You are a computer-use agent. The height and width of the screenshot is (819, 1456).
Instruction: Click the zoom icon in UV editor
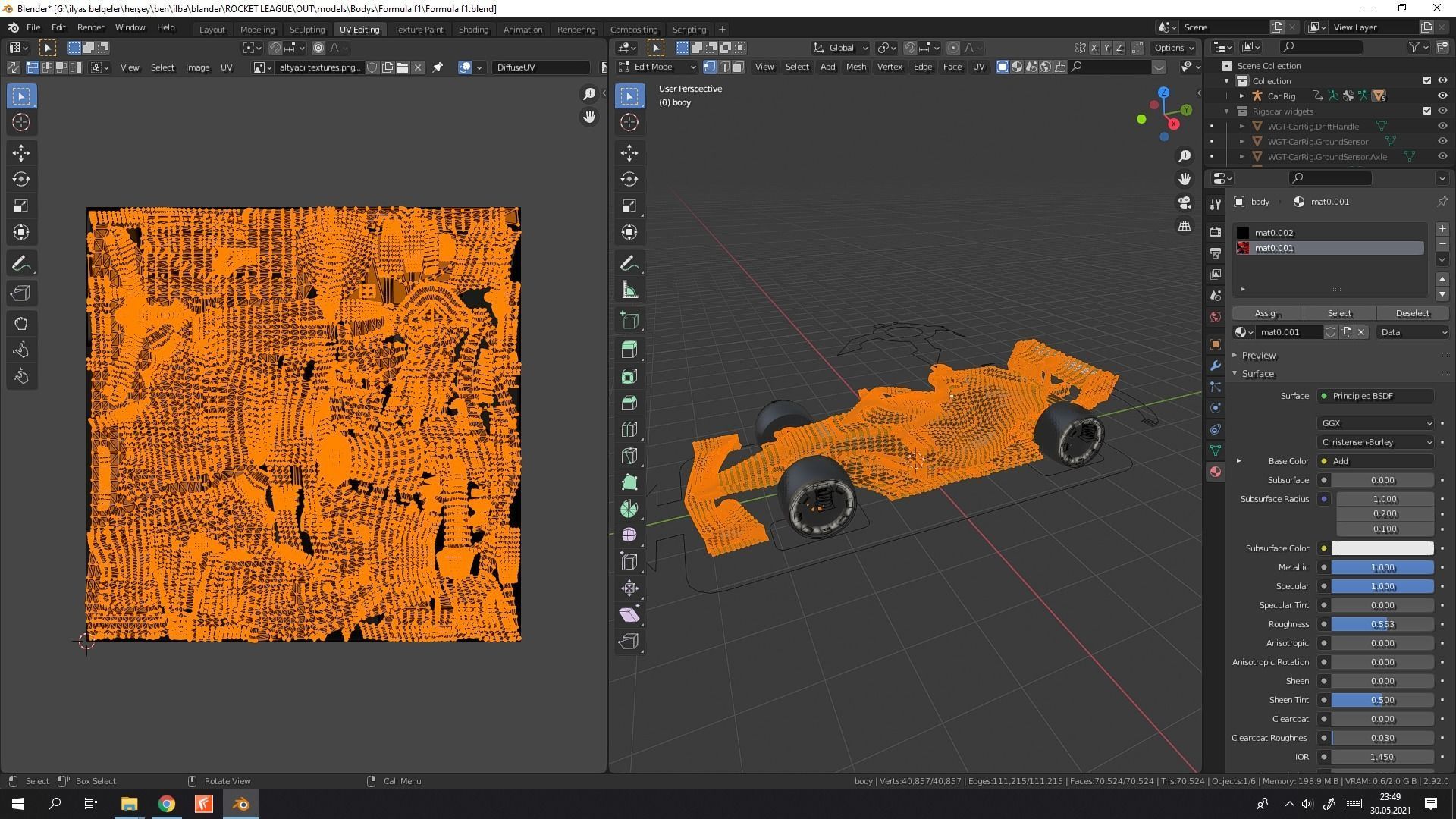click(589, 94)
